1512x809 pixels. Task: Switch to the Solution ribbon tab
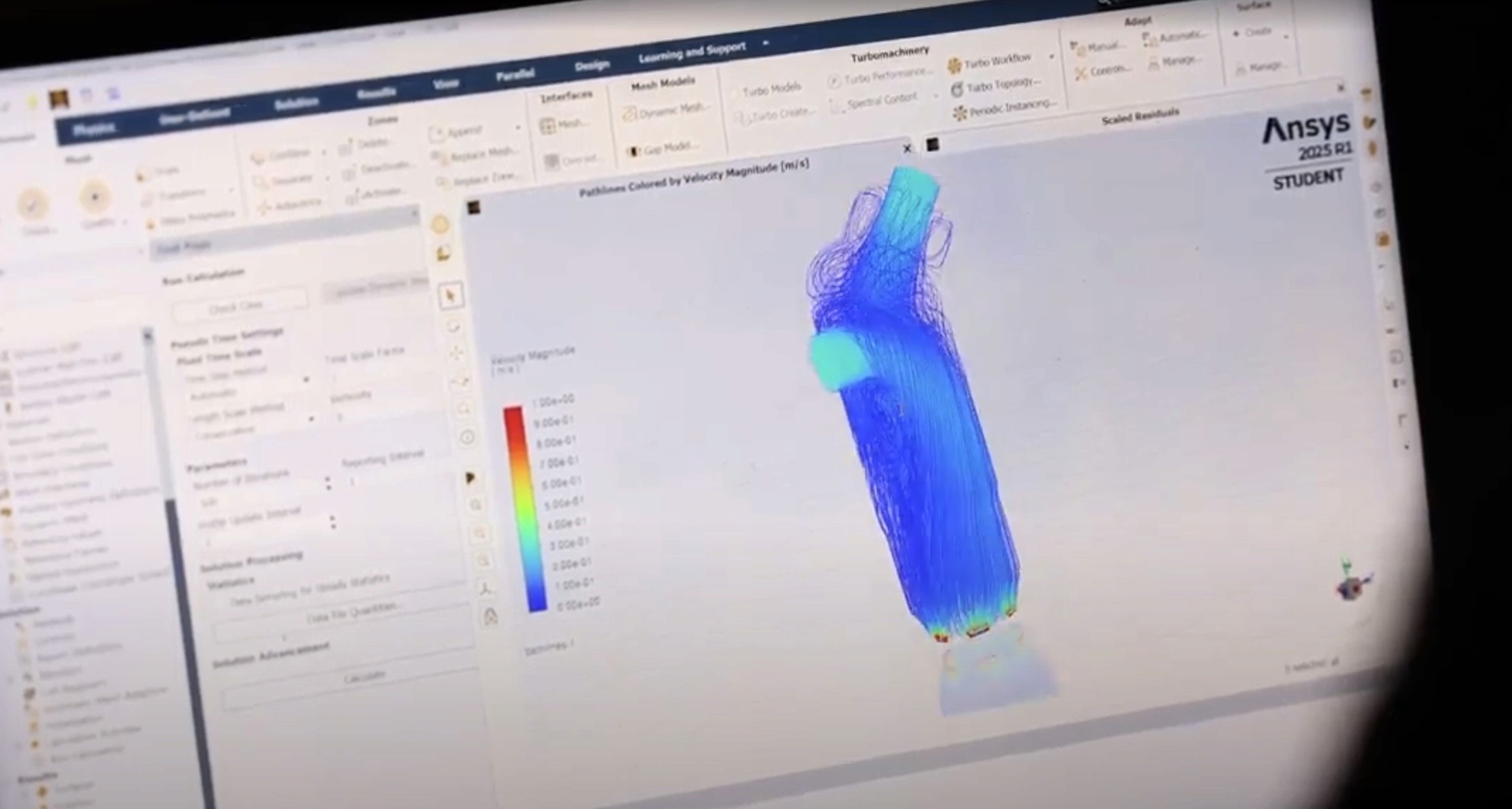tap(296, 103)
